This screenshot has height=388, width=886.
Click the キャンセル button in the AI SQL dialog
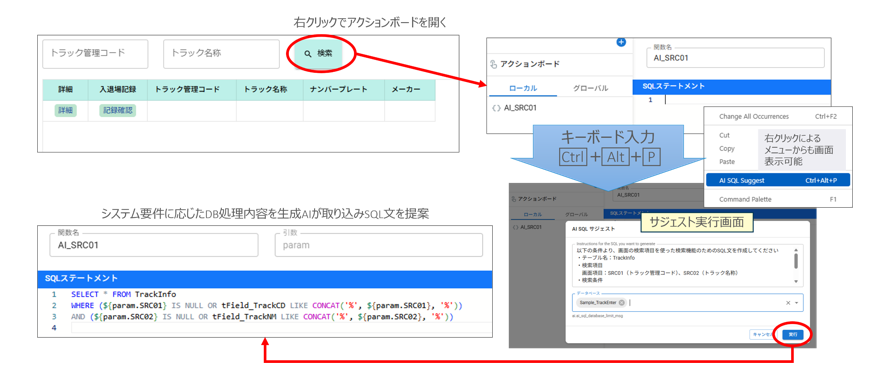pos(762,334)
